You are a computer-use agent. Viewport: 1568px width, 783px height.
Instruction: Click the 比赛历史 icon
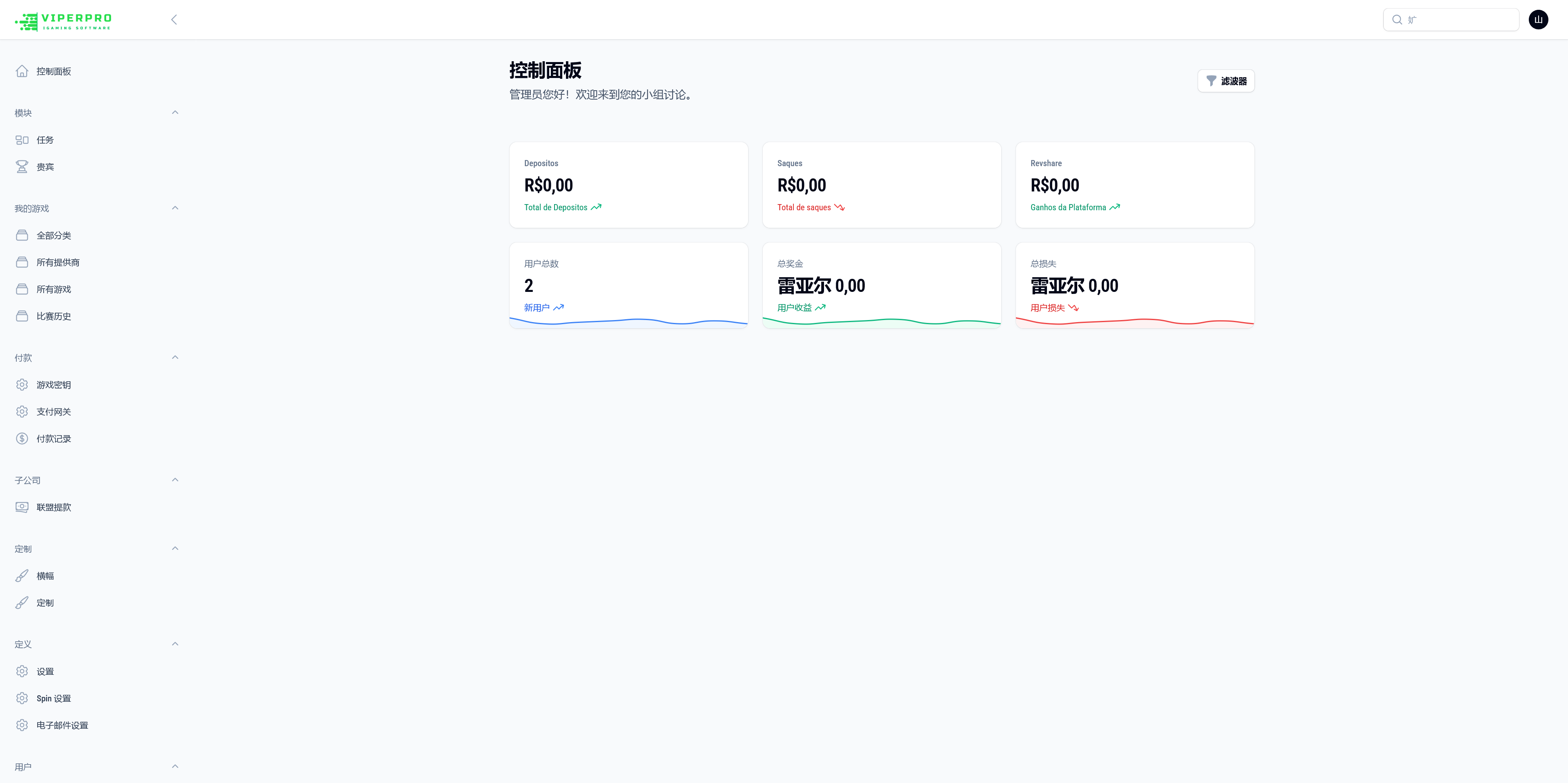click(22, 316)
